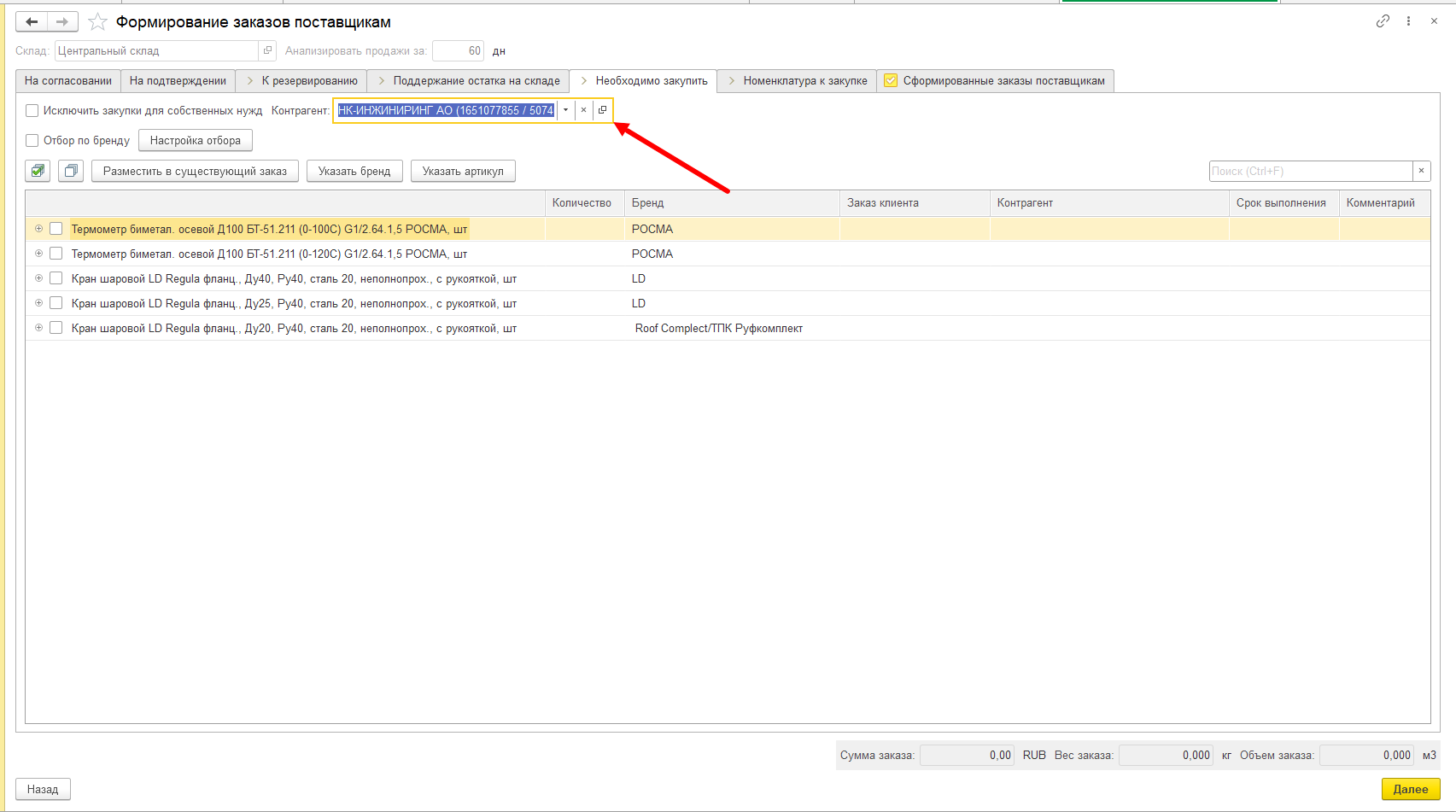
Task: Uncheck all rows toolbar icon
Action: tap(71, 171)
